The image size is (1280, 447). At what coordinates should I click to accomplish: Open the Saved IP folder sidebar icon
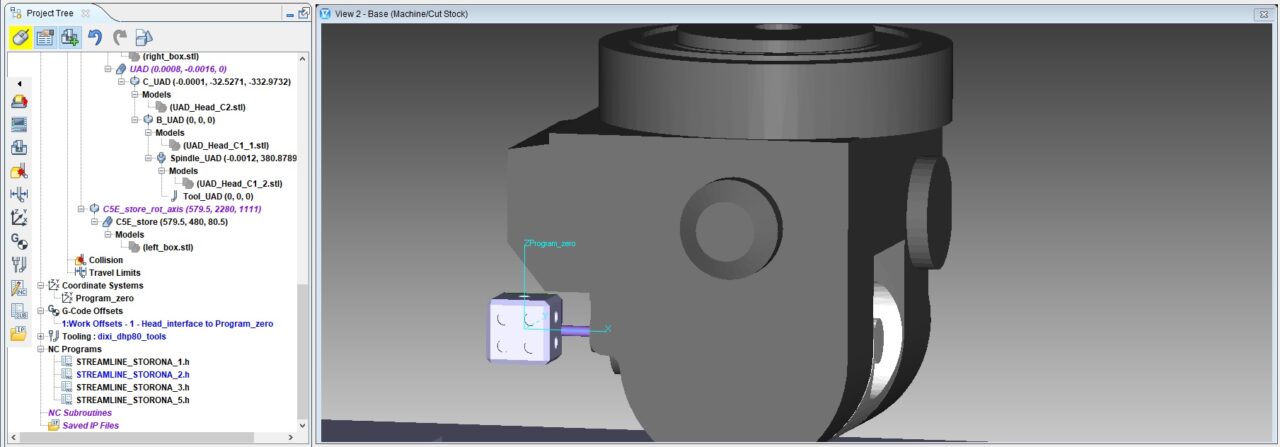coord(19,334)
